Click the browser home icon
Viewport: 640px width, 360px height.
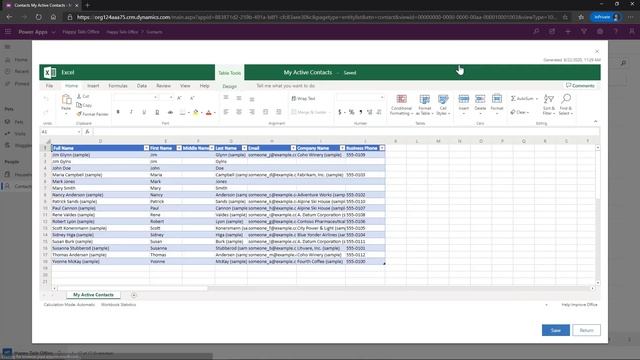[x=53, y=17]
